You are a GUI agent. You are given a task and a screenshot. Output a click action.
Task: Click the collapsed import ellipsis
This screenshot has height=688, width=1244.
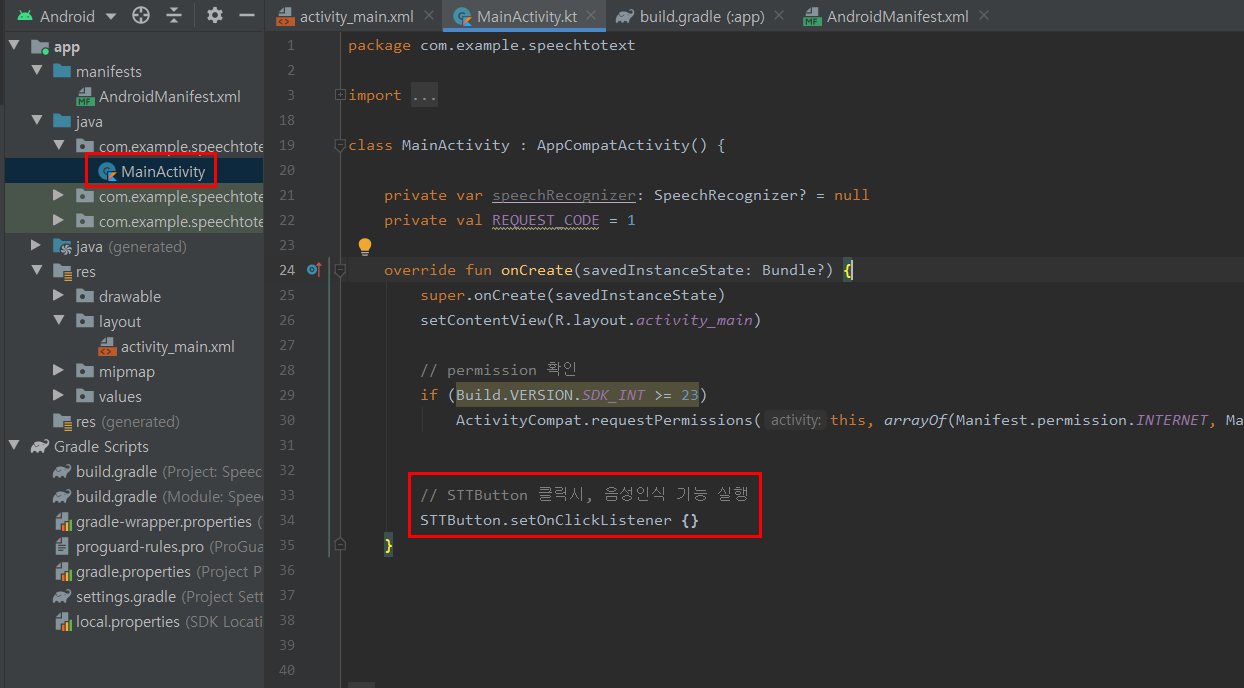point(424,95)
